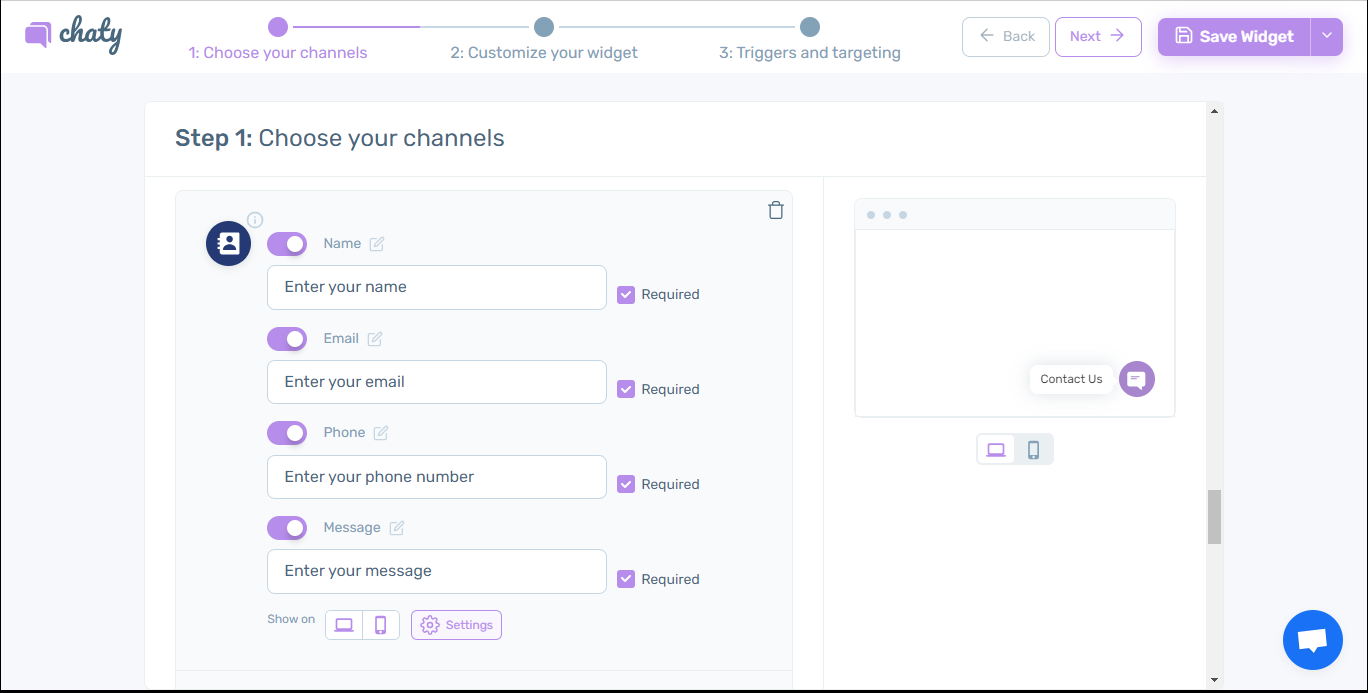Select the contact form channel icon

[228, 243]
